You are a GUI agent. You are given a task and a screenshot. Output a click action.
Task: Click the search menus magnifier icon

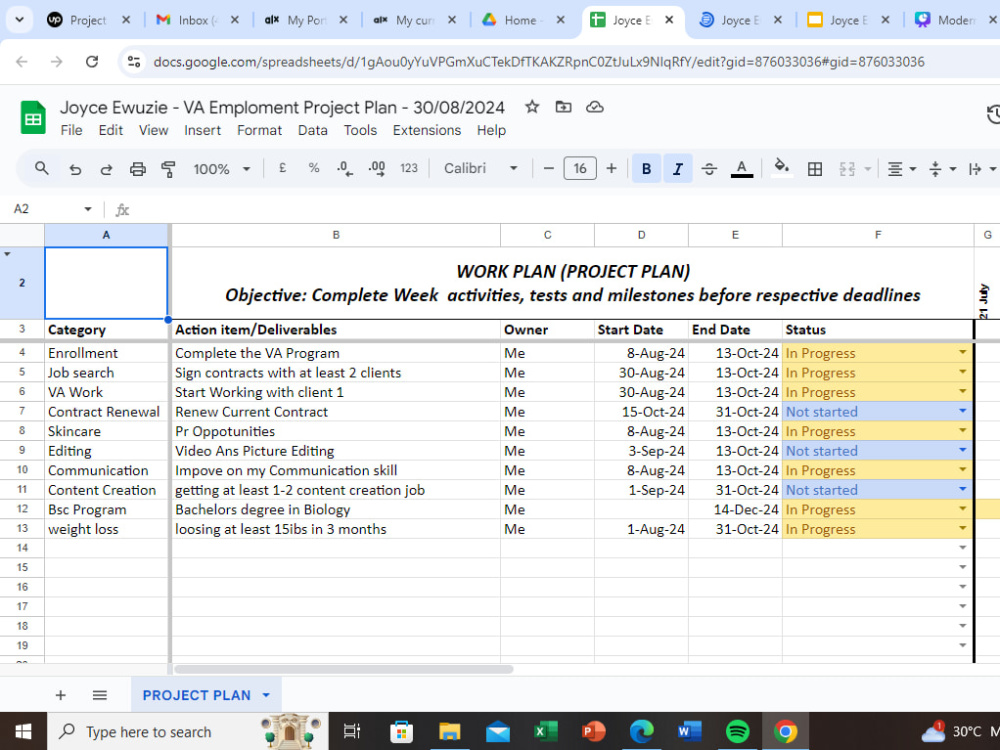point(41,168)
